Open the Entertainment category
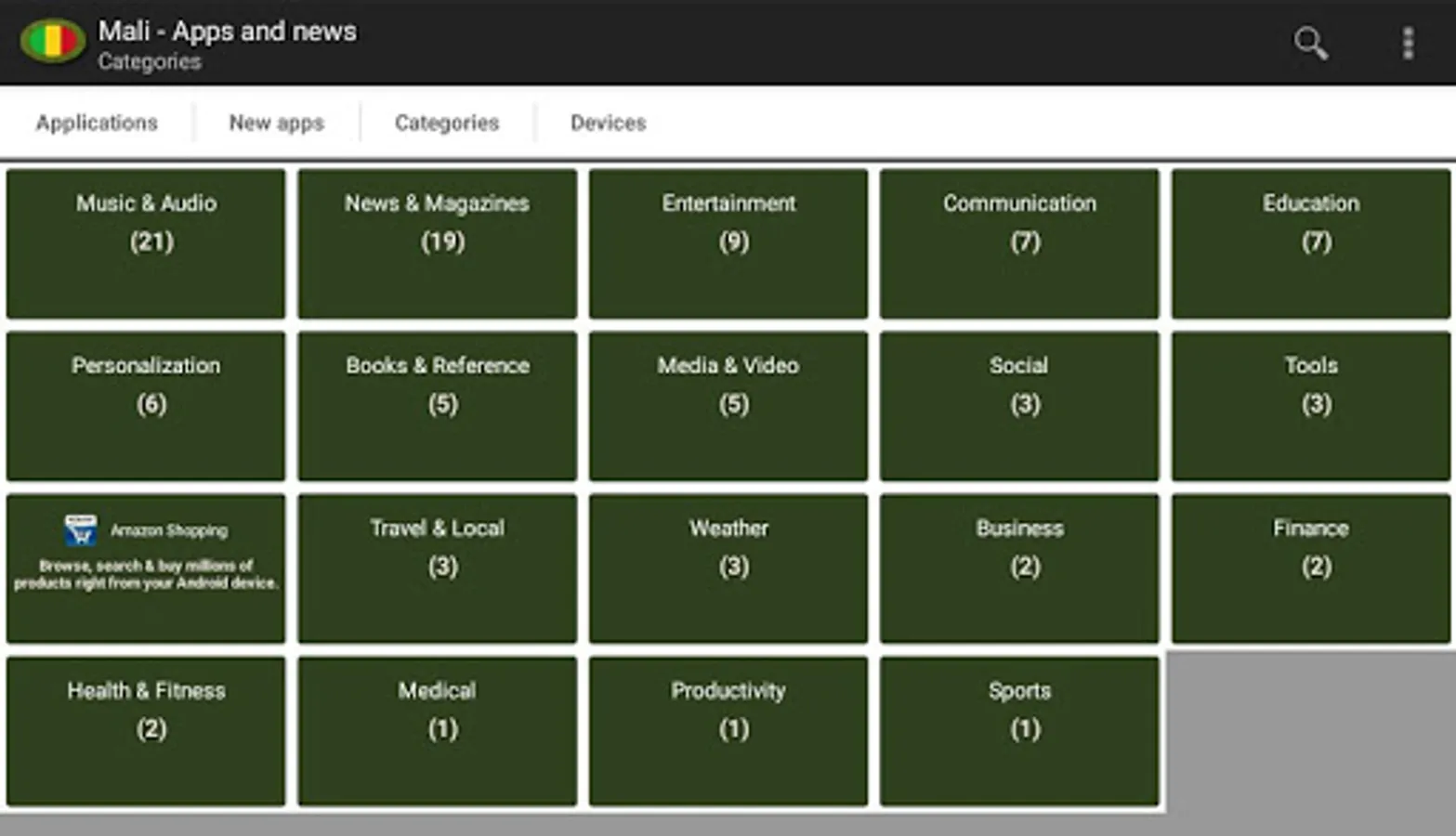 tap(728, 243)
